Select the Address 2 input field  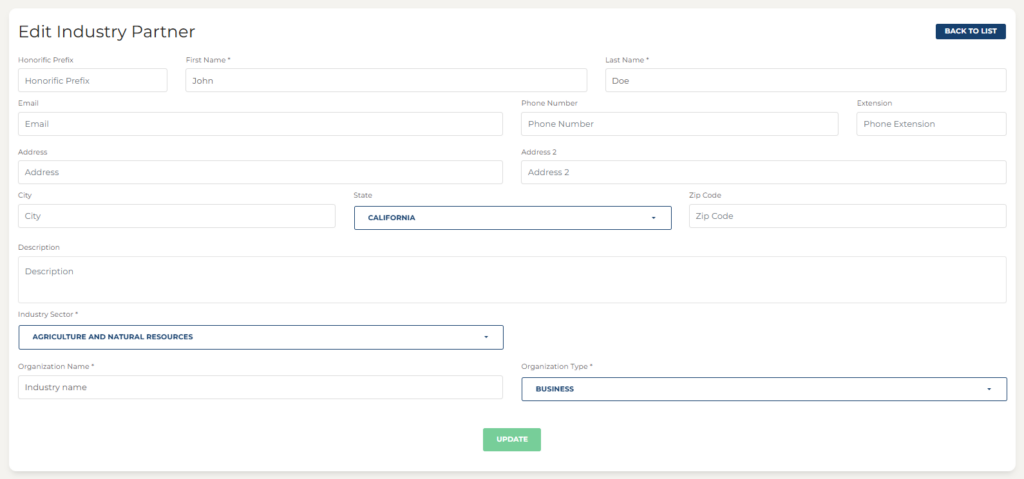click(763, 173)
